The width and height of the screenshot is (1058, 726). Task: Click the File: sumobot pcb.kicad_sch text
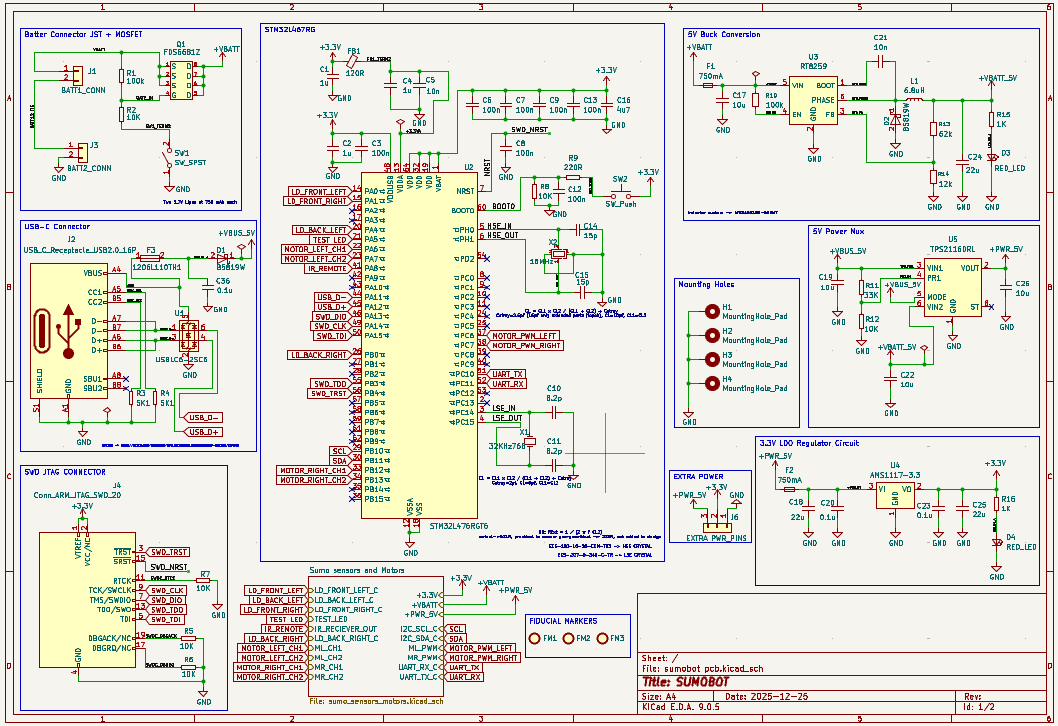click(702, 669)
